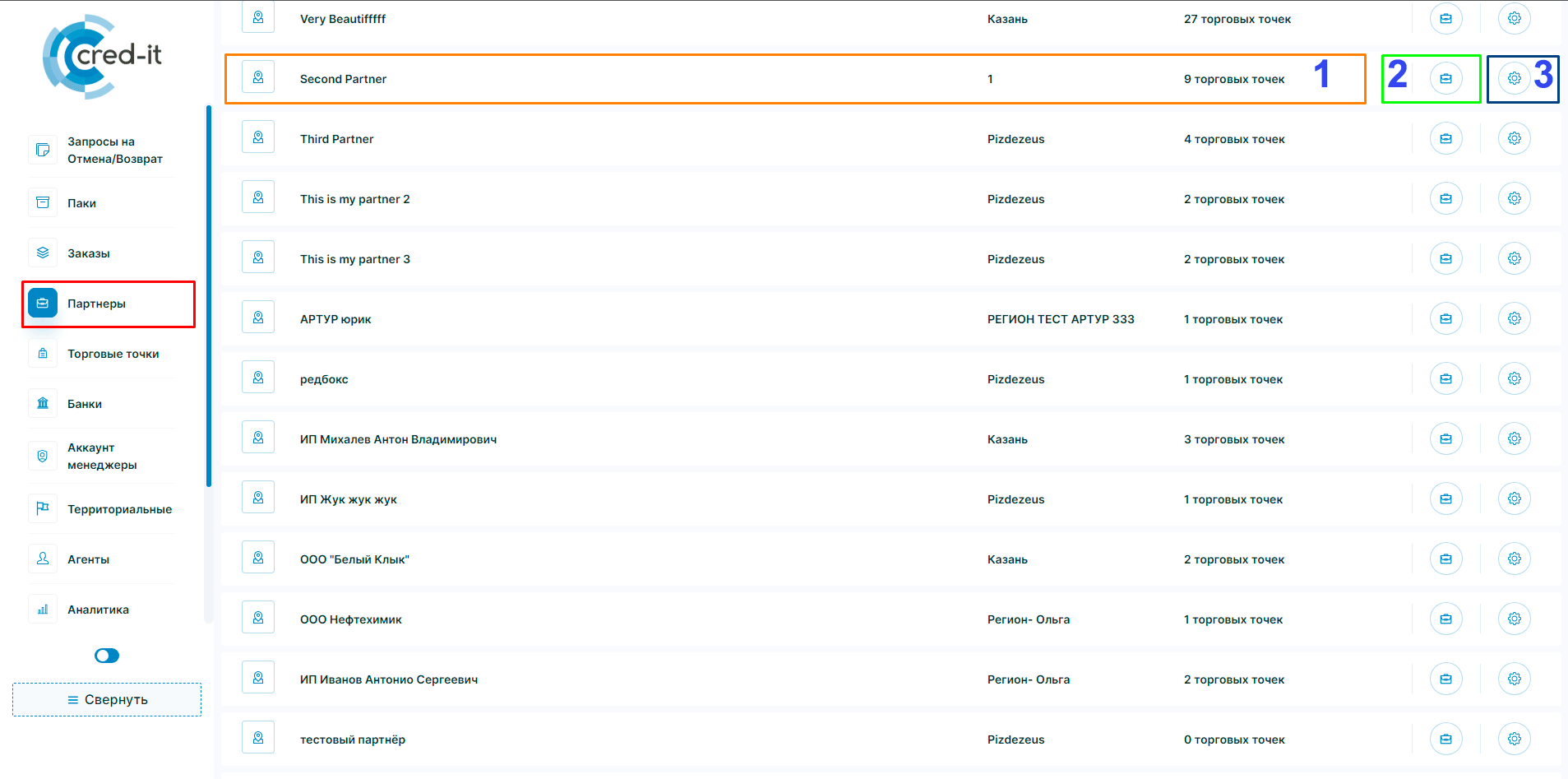
Task: Select Аккаунт менеджеры in the sidebar
Action: tap(102, 456)
